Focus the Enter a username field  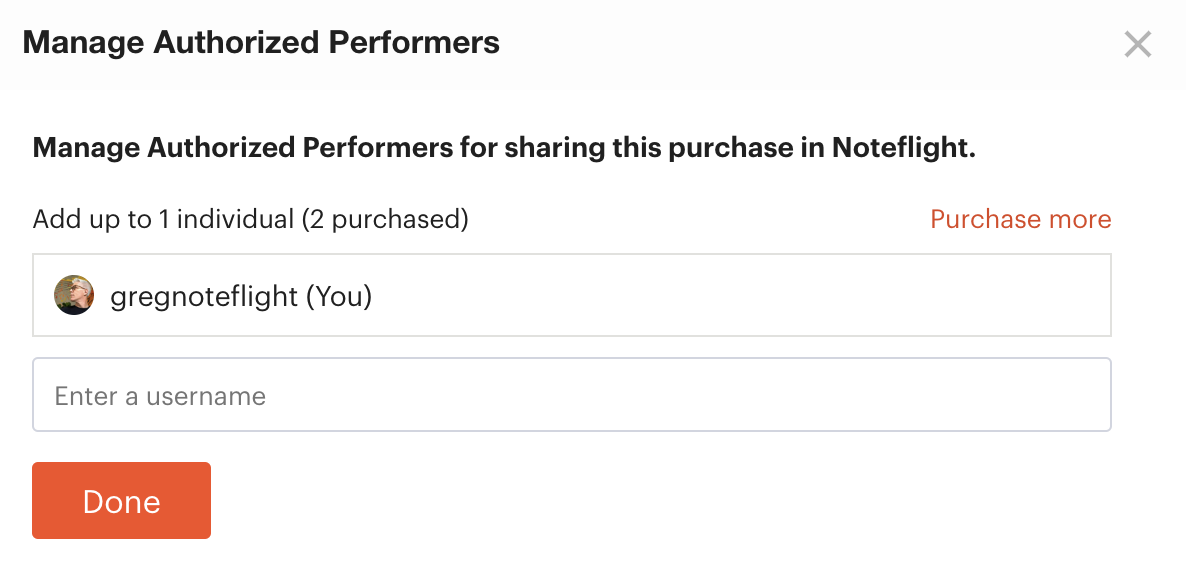coord(571,395)
